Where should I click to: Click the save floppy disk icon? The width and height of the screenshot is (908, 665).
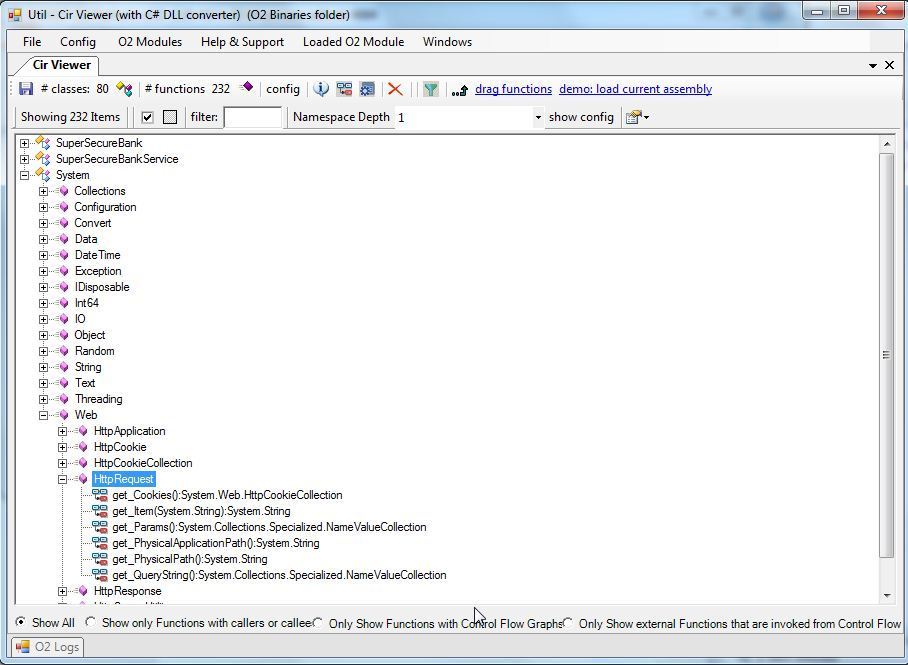[x=26, y=89]
